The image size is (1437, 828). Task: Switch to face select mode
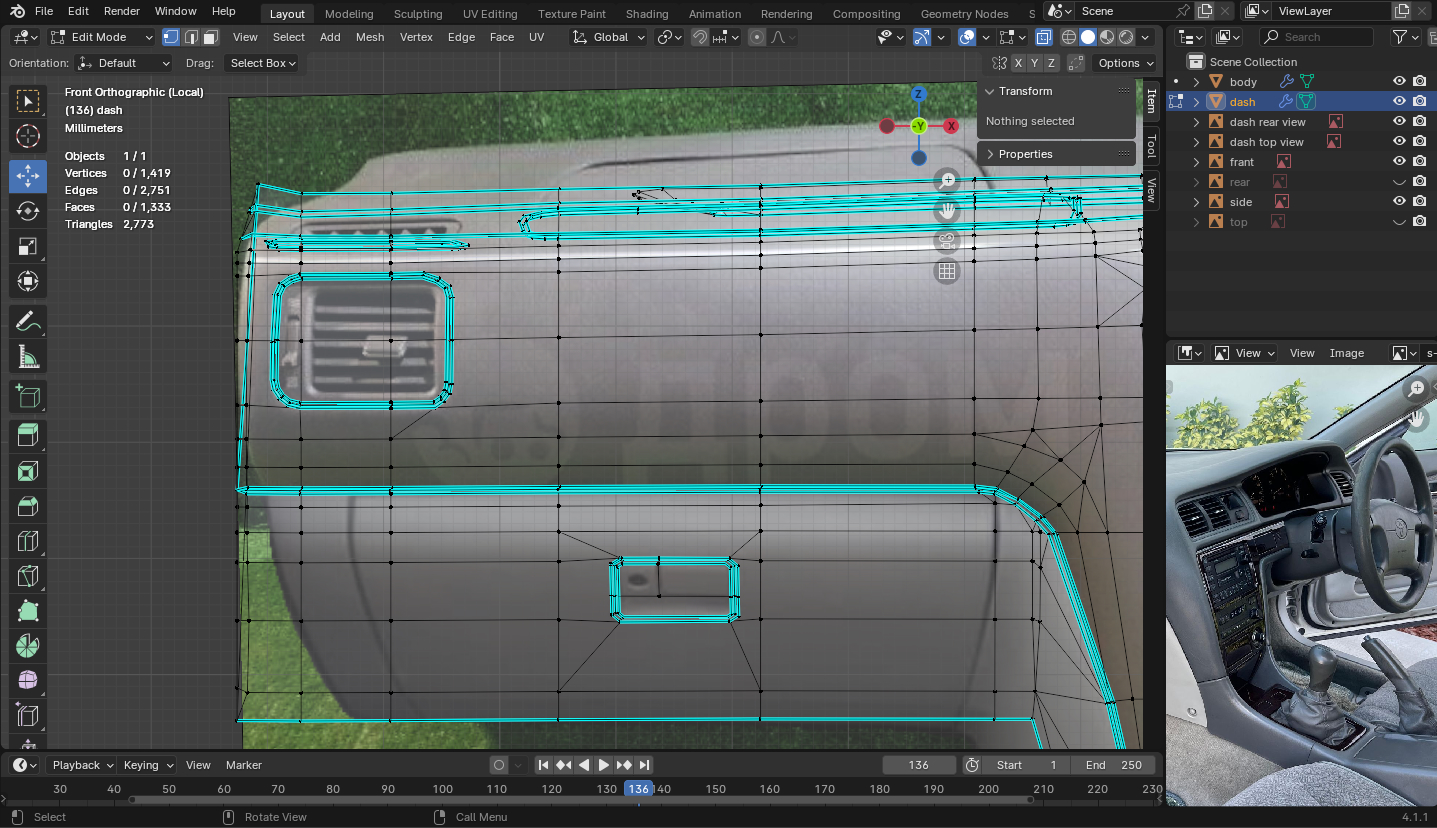pyautogui.click(x=210, y=37)
